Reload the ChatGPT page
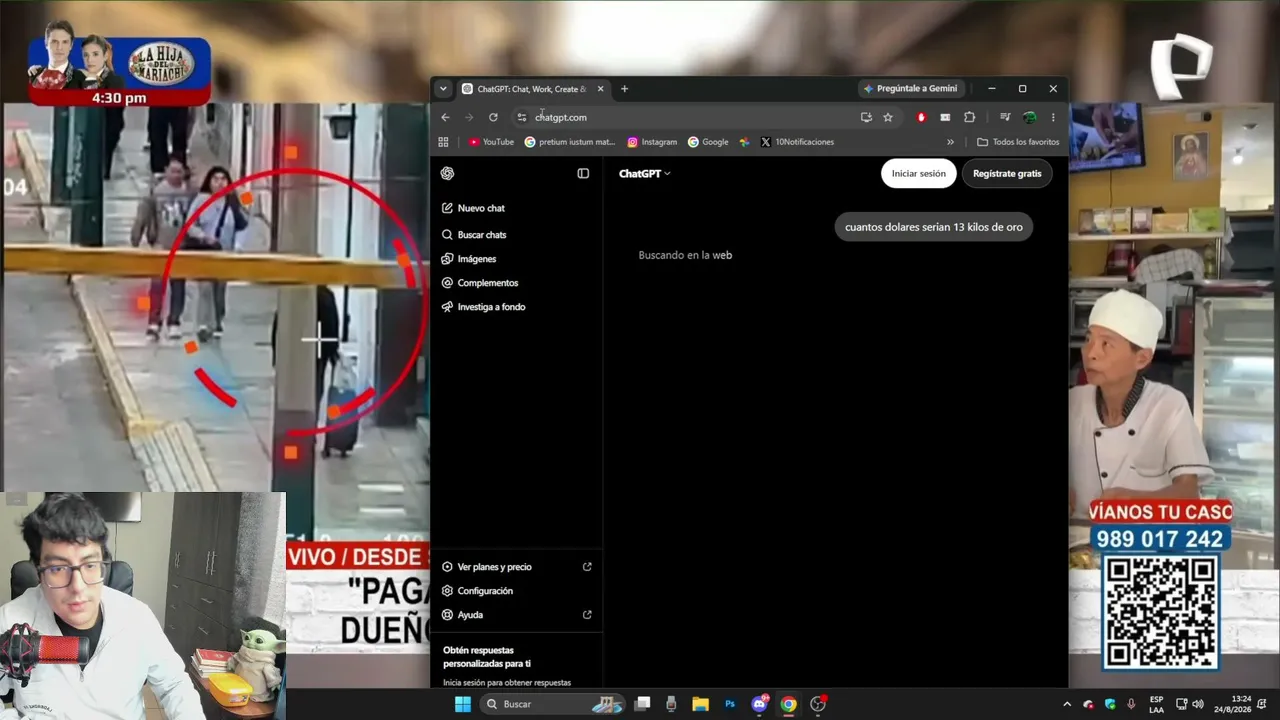This screenshot has height=720, width=1280. (x=493, y=117)
